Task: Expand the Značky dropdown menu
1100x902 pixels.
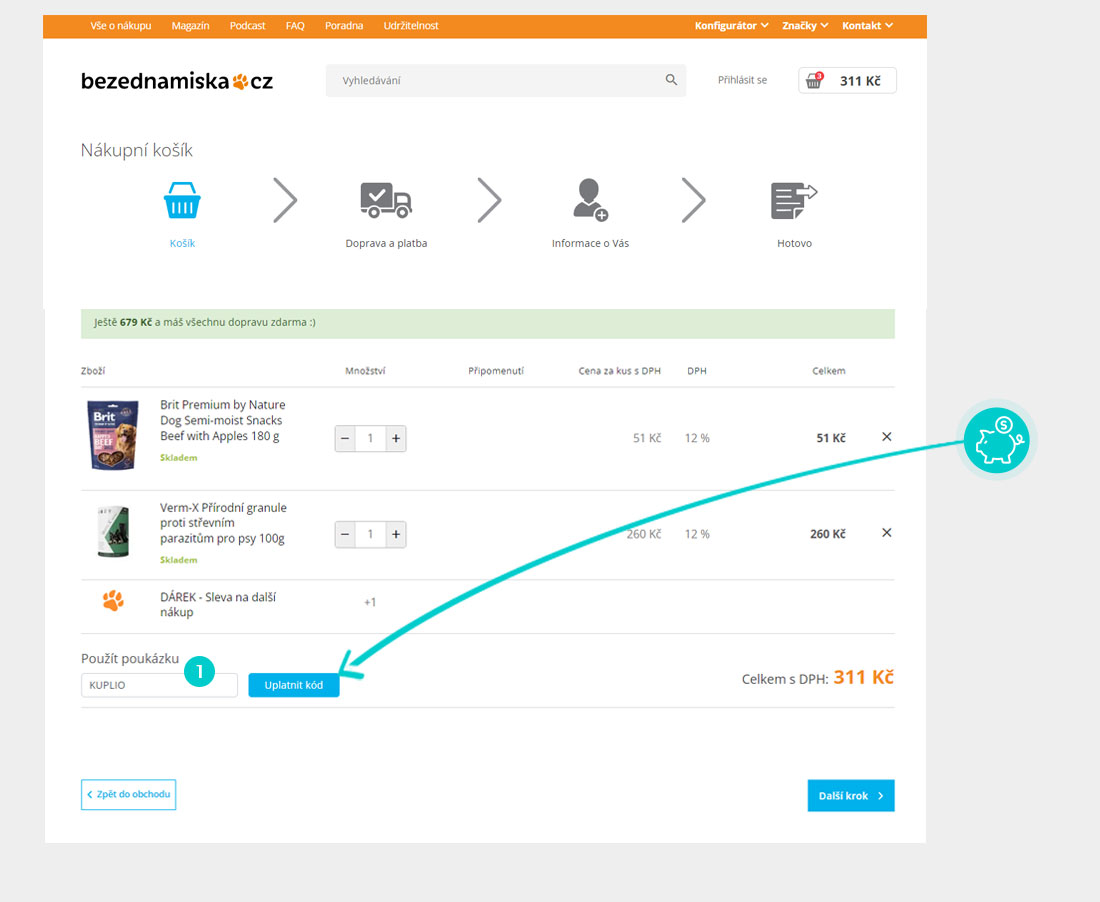Action: tap(805, 26)
